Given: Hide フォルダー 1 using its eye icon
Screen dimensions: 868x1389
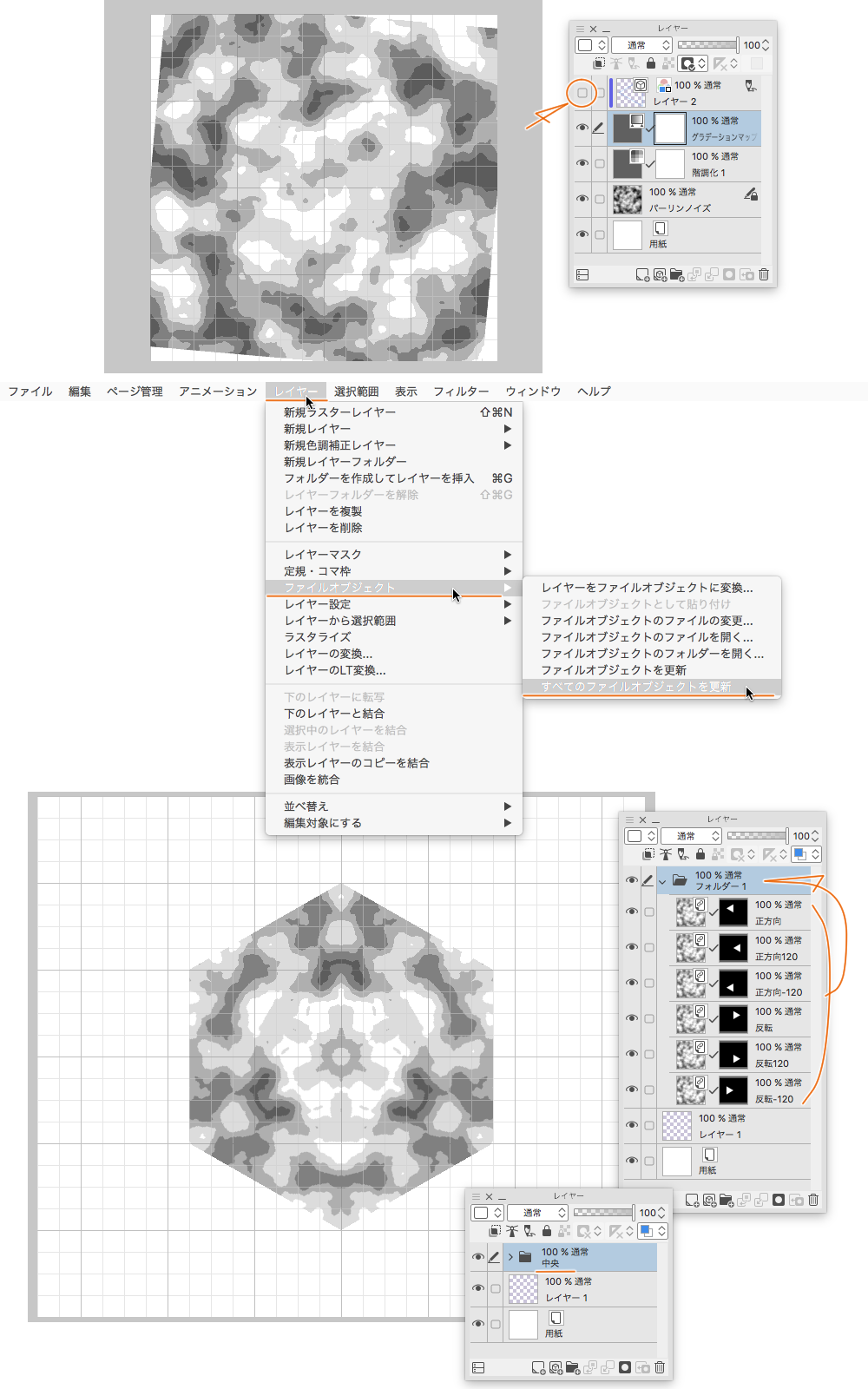Looking at the screenshot, I should 632,880.
